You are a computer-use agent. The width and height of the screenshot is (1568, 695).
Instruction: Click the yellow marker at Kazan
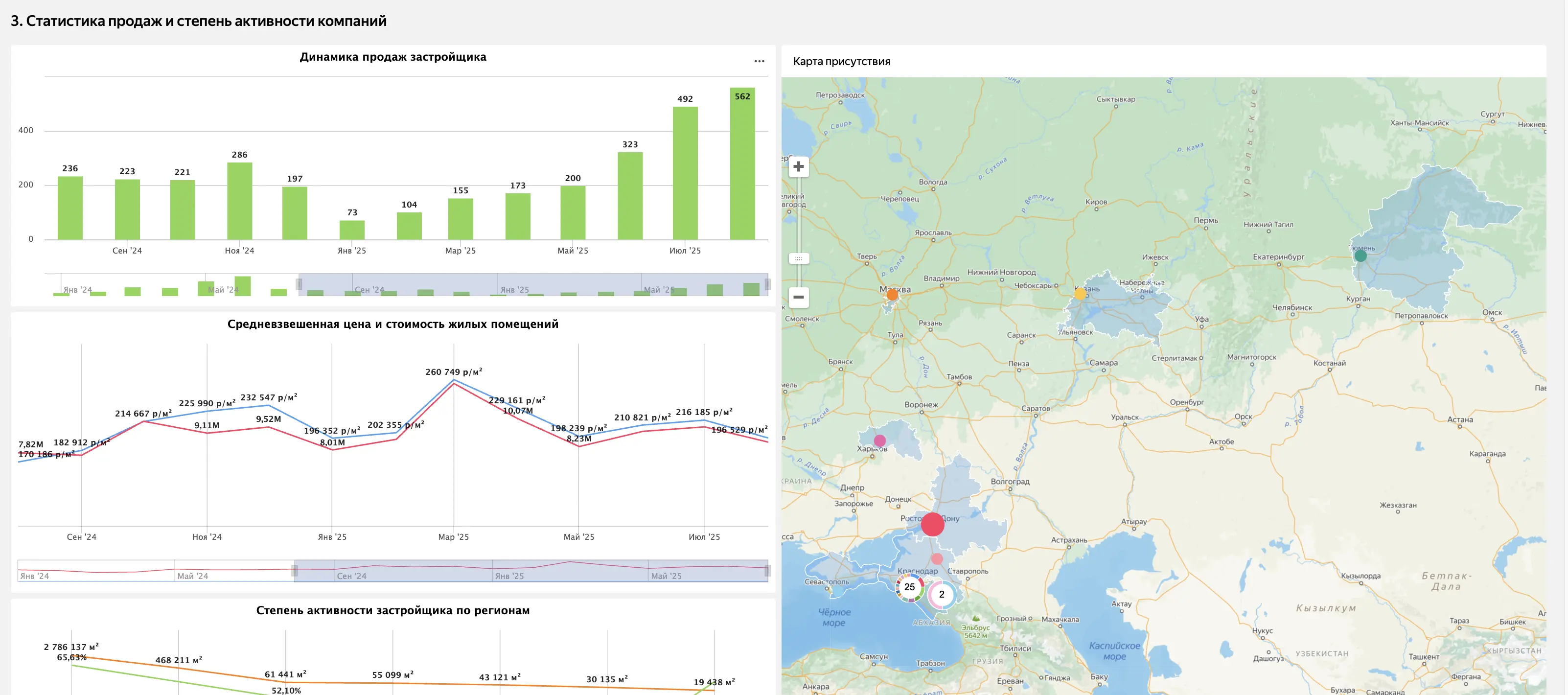(x=1080, y=294)
